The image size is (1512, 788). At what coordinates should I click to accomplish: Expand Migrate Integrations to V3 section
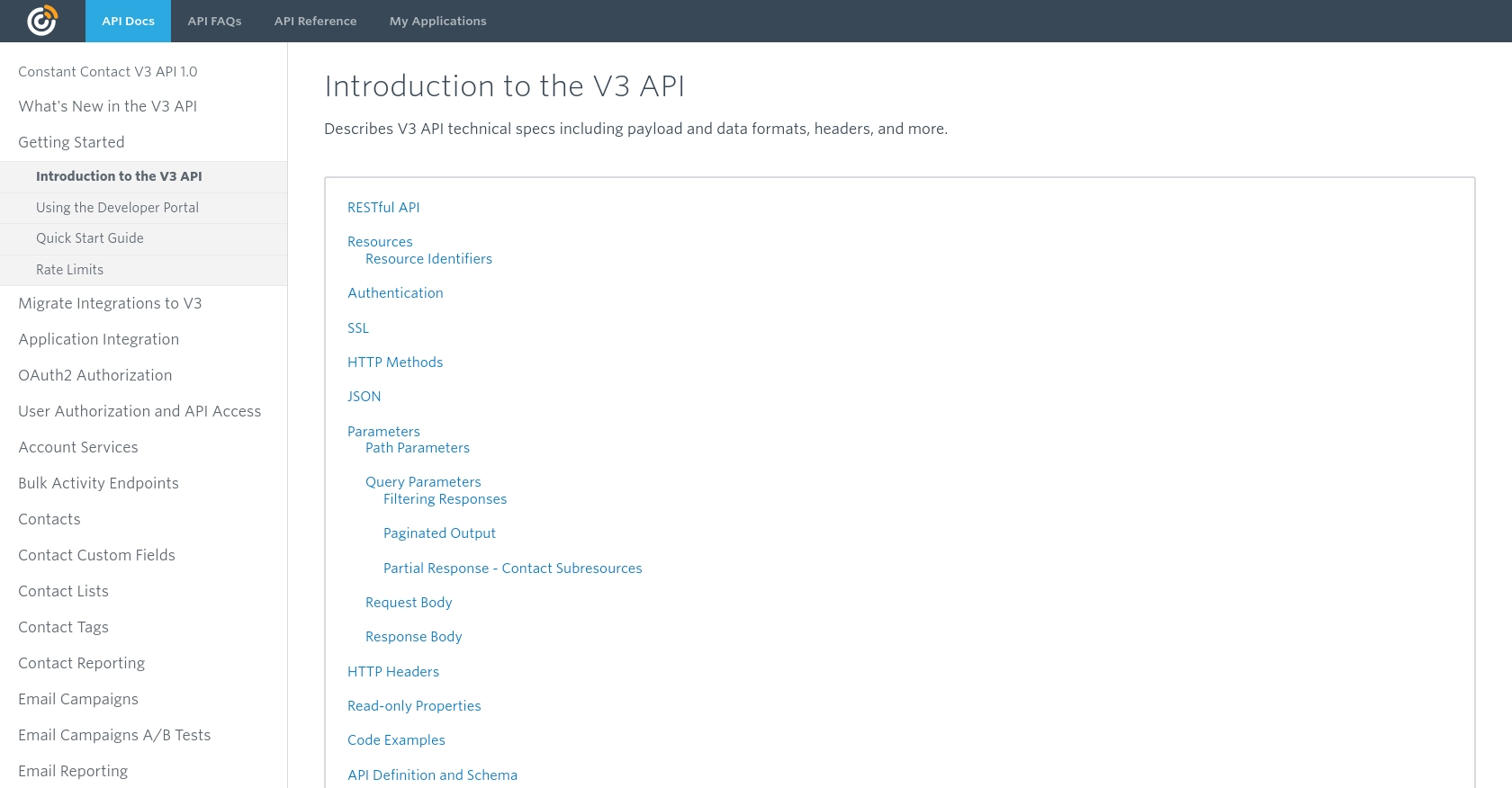tap(110, 304)
